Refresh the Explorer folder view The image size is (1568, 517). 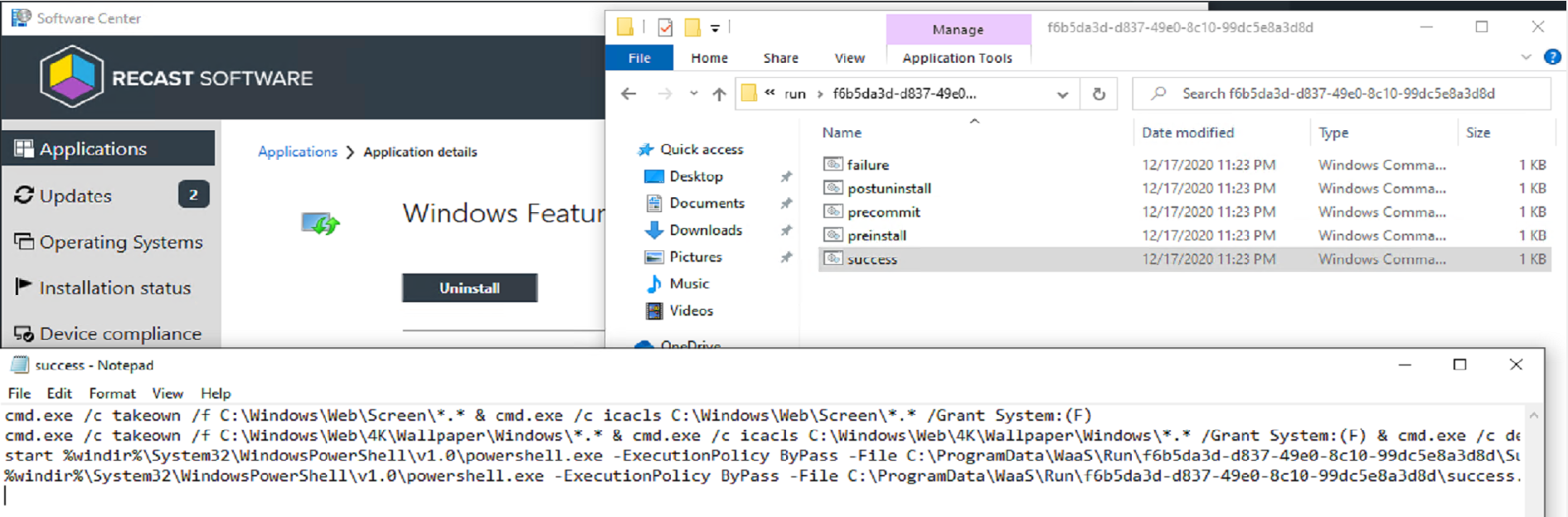click(x=1099, y=94)
